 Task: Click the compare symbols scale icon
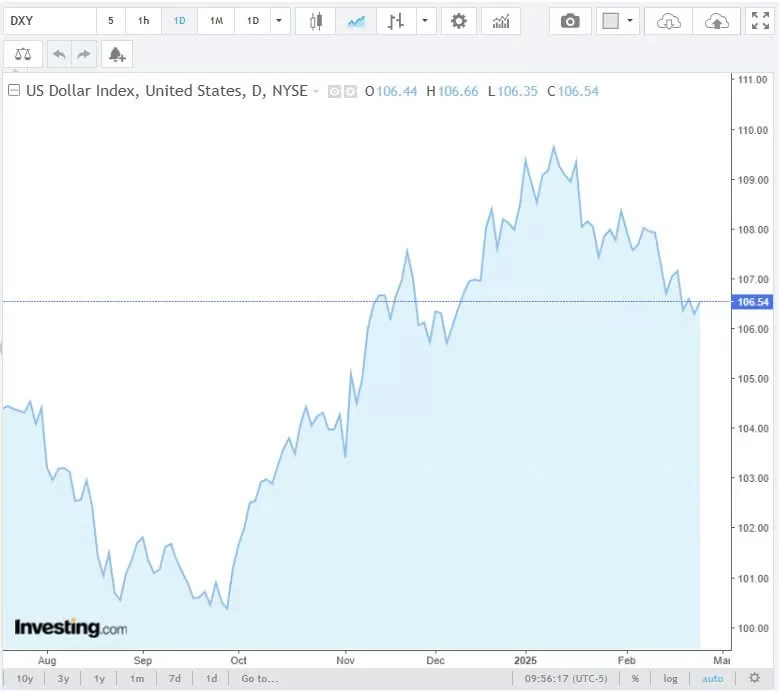click(x=23, y=55)
